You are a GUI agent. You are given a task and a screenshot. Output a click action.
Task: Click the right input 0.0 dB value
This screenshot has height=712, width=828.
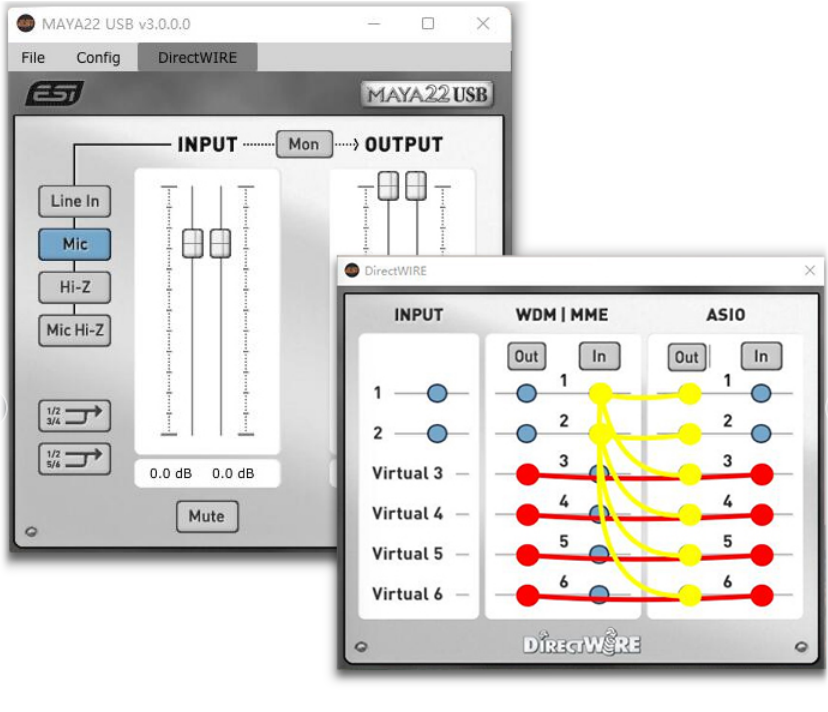tap(233, 473)
